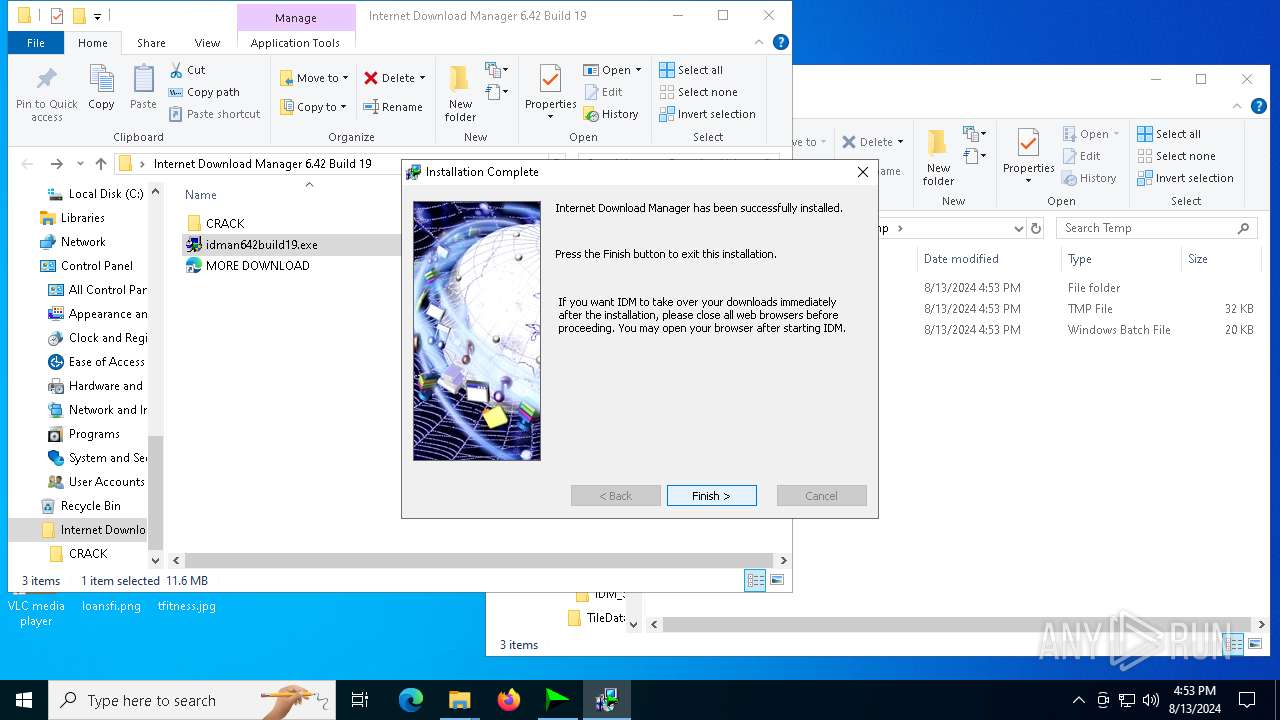Viewport: 1280px width, 720px height.
Task: Open the Application Tools tab
Action: 295,43
